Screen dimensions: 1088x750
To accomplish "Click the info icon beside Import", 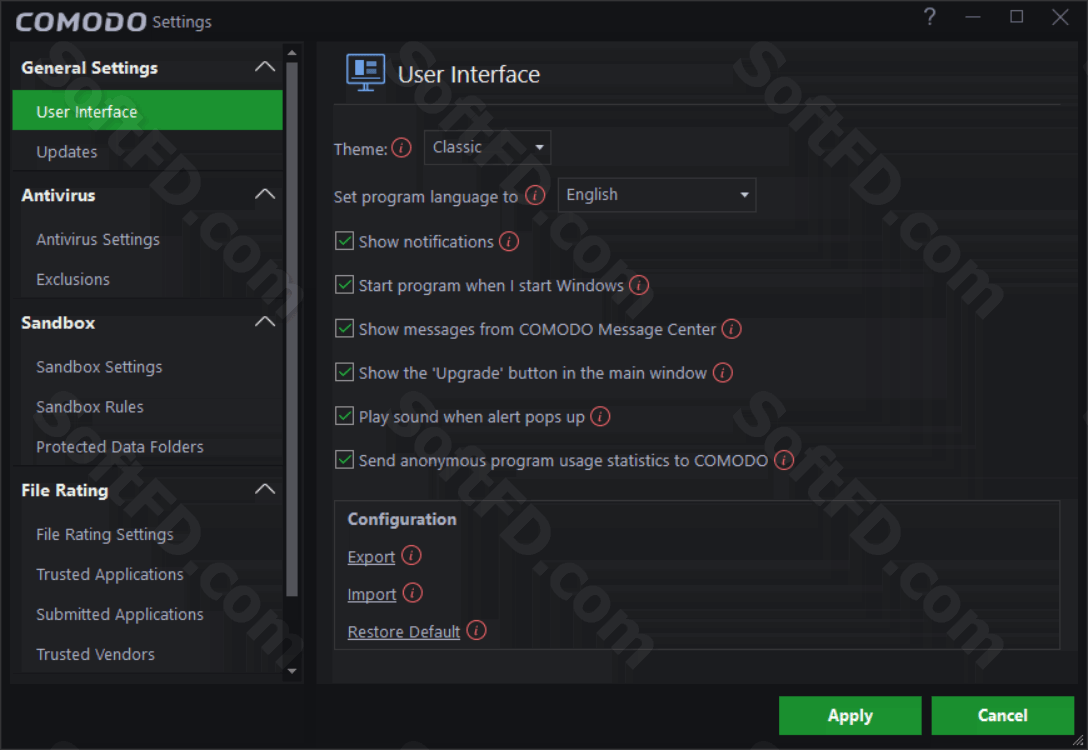I will pos(413,593).
